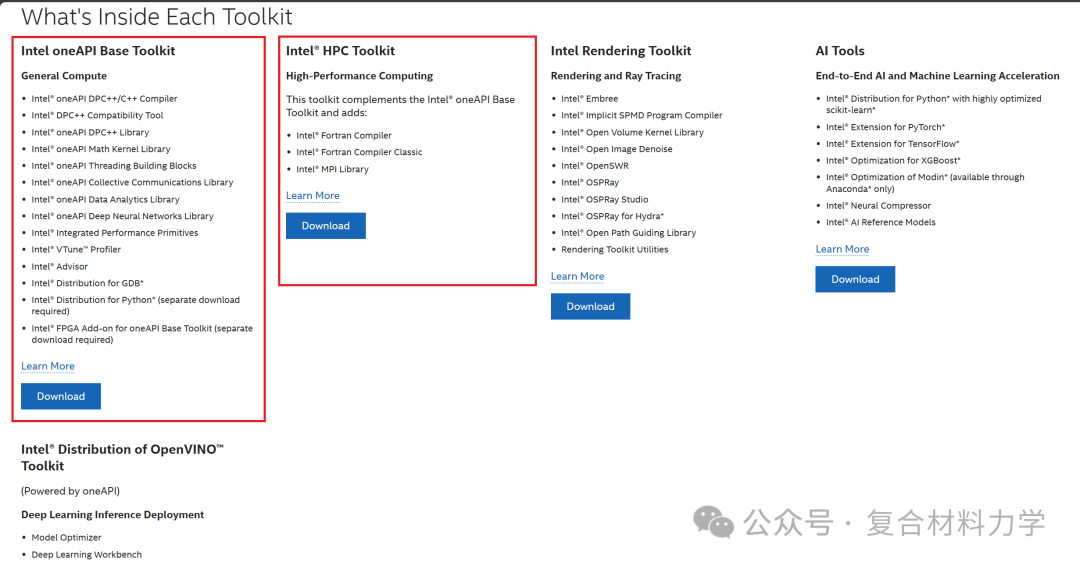The image size is (1080, 566).
Task: Click 'Intel oneAPI Math Kernel Library' item
Action: (101, 149)
